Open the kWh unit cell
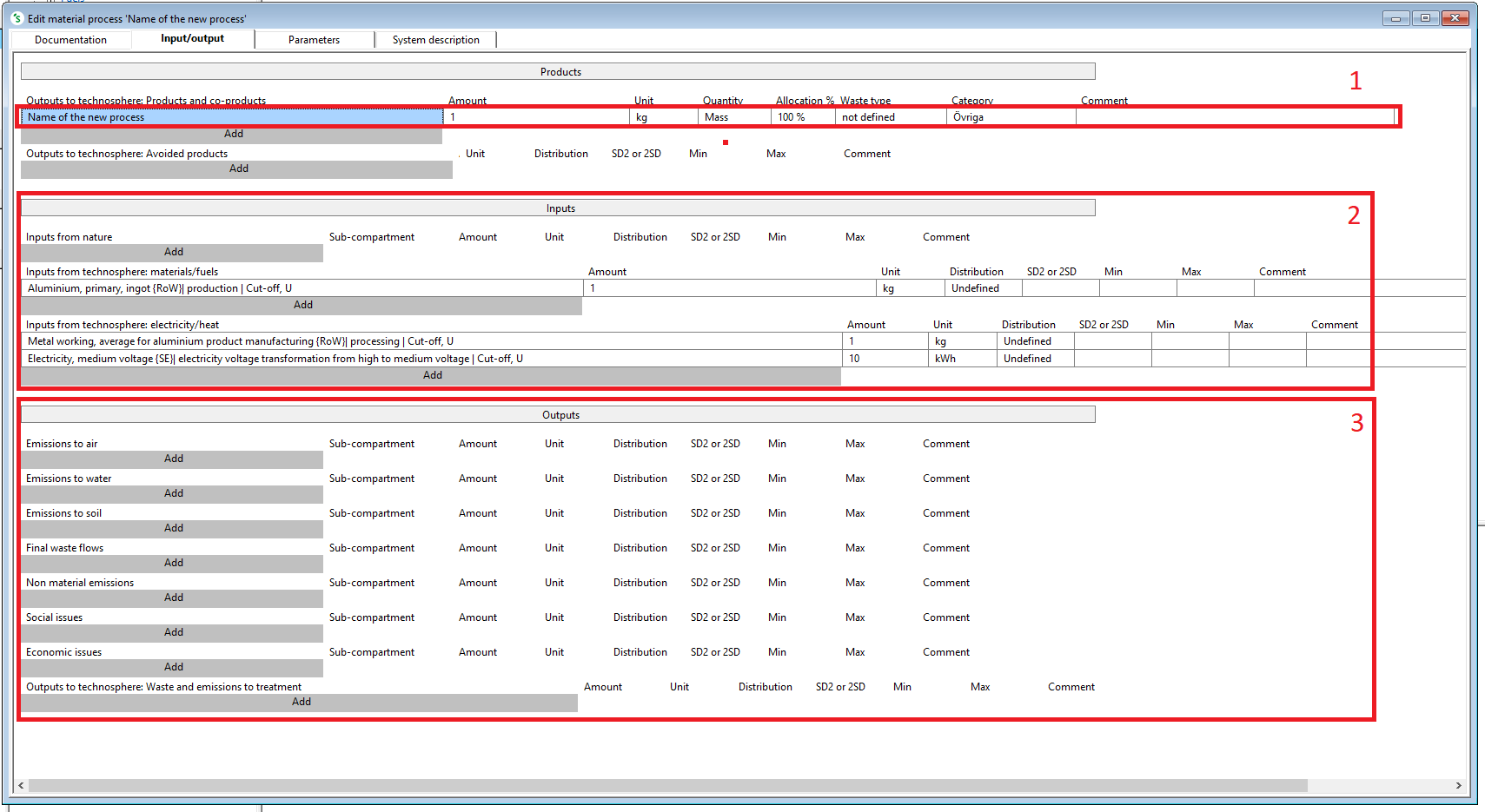Screen dimensions: 1485x812 pos(963,359)
